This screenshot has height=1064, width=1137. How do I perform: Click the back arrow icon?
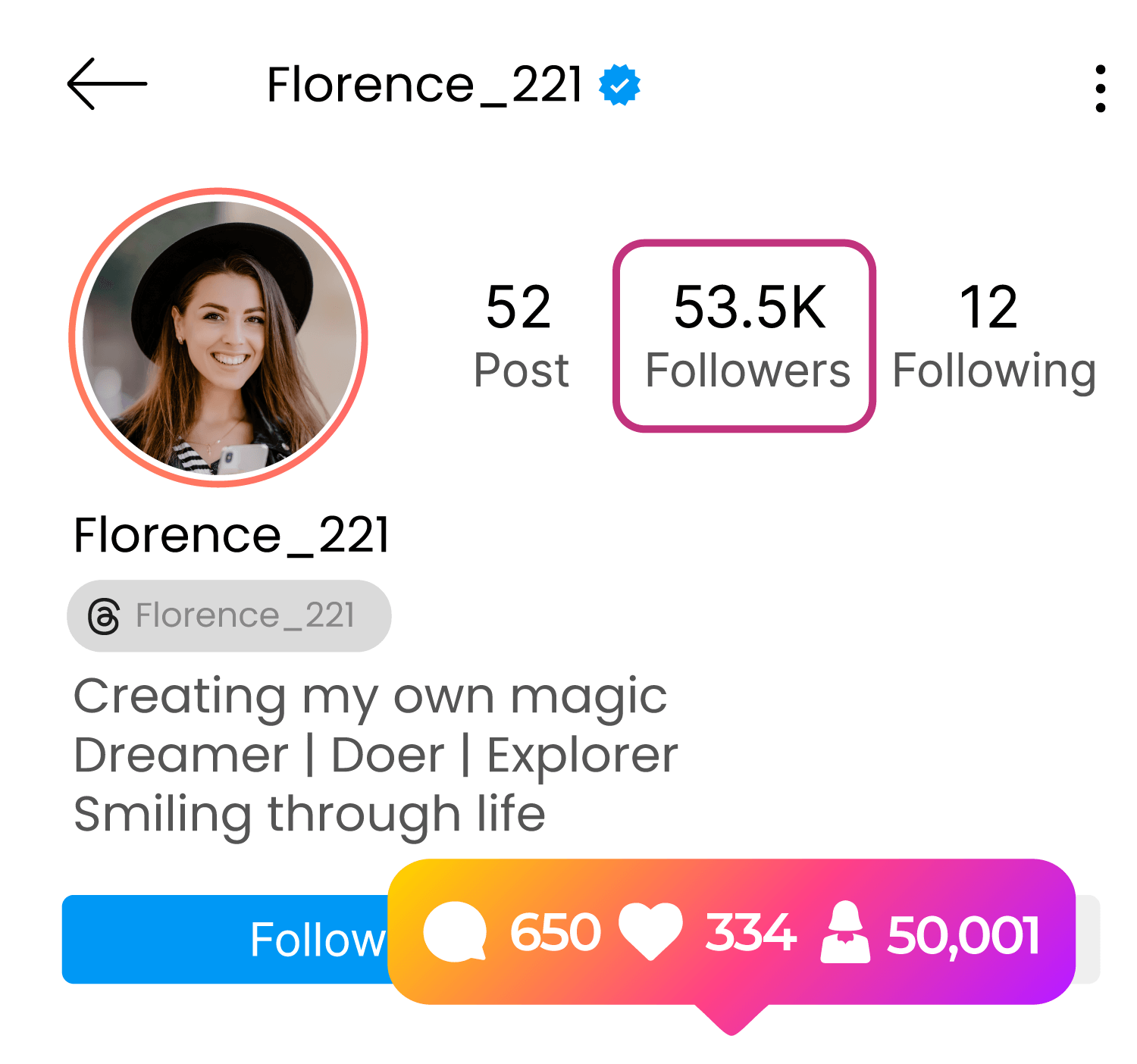click(106, 84)
